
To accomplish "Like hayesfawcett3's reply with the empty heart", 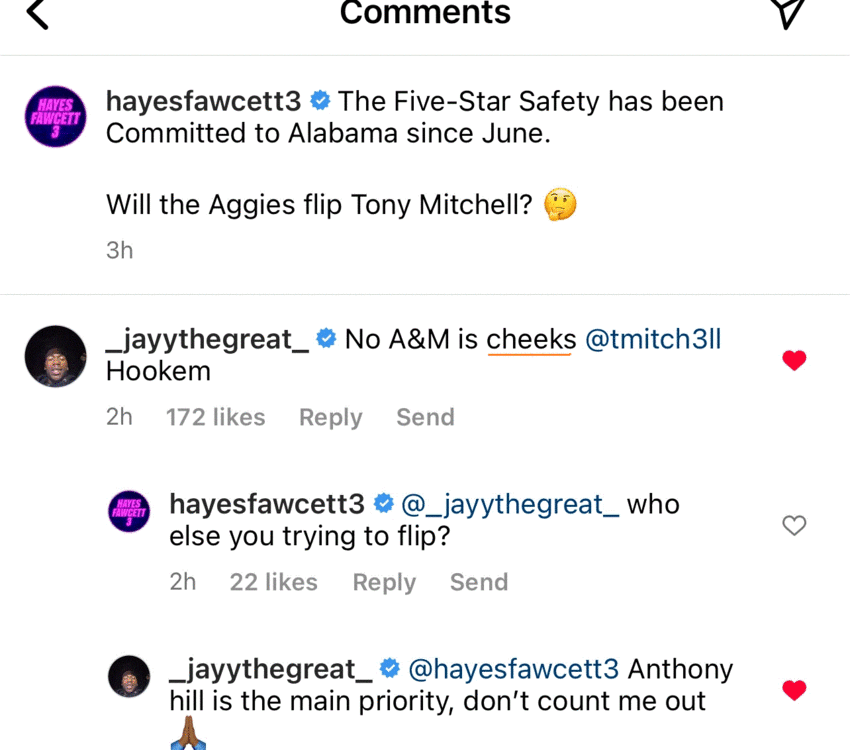I will [794, 524].
